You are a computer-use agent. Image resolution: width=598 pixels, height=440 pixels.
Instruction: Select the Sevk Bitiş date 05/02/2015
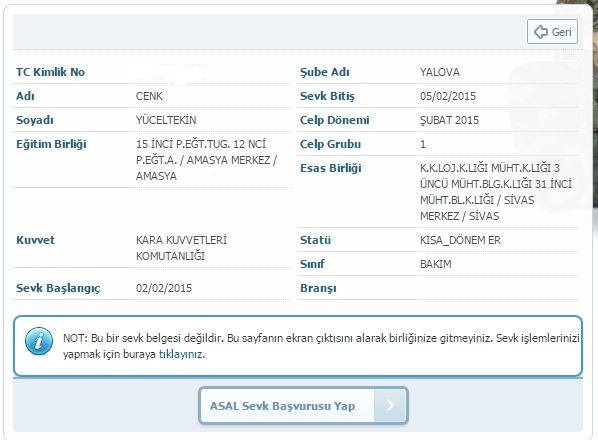(x=448, y=96)
